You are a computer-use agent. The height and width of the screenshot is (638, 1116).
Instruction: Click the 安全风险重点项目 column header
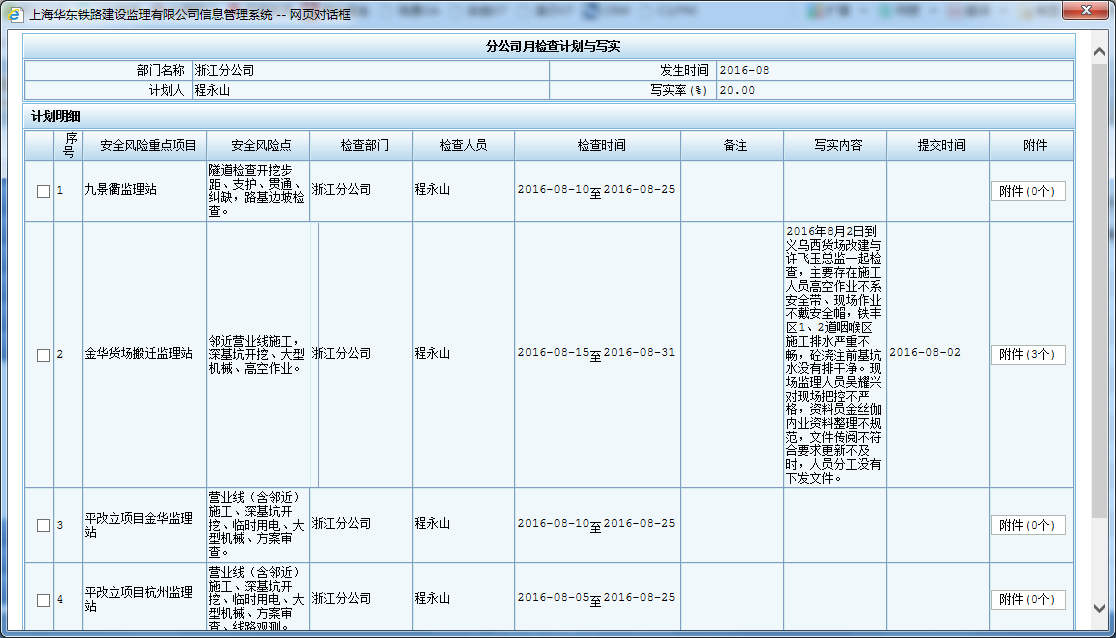point(141,146)
